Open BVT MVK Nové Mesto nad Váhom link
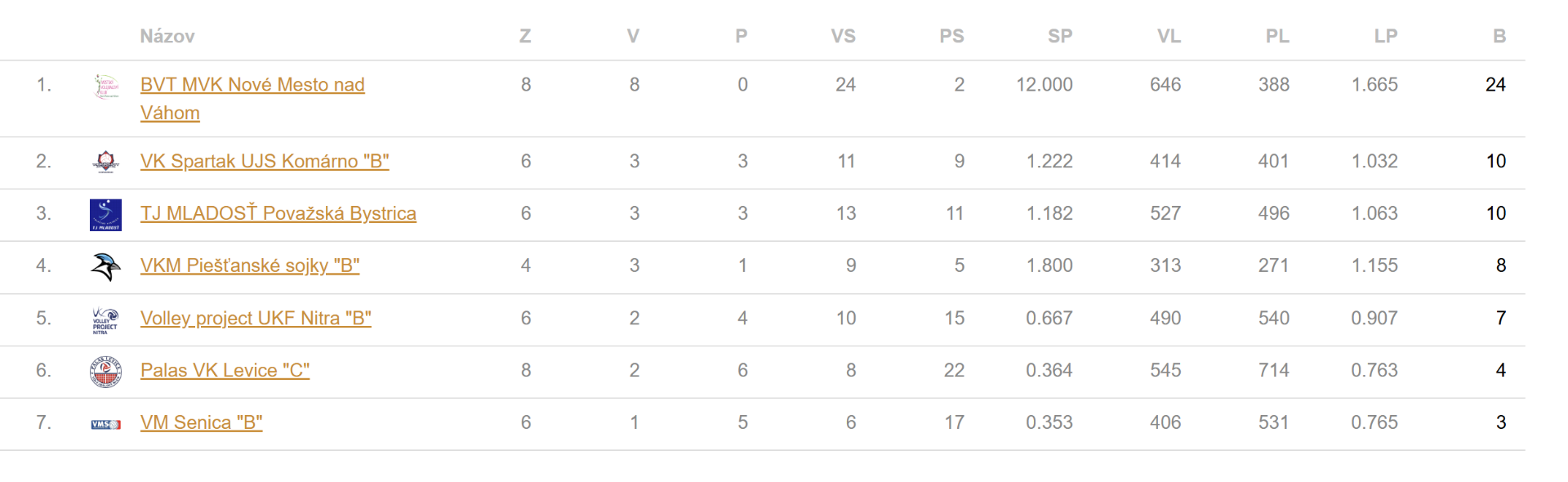1568x482 pixels. pos(252,85)
